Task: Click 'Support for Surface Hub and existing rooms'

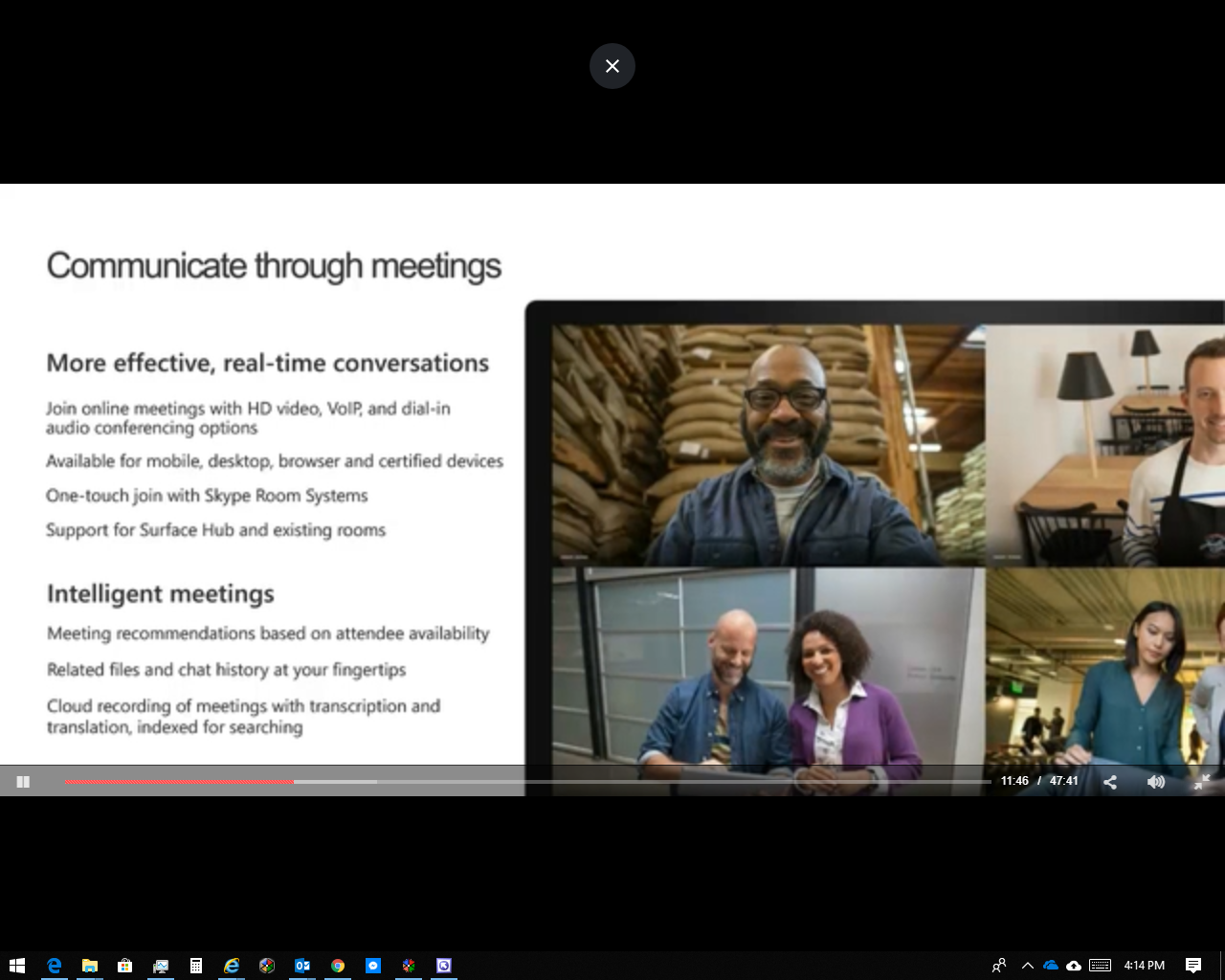Action: (x=215, y=530)
